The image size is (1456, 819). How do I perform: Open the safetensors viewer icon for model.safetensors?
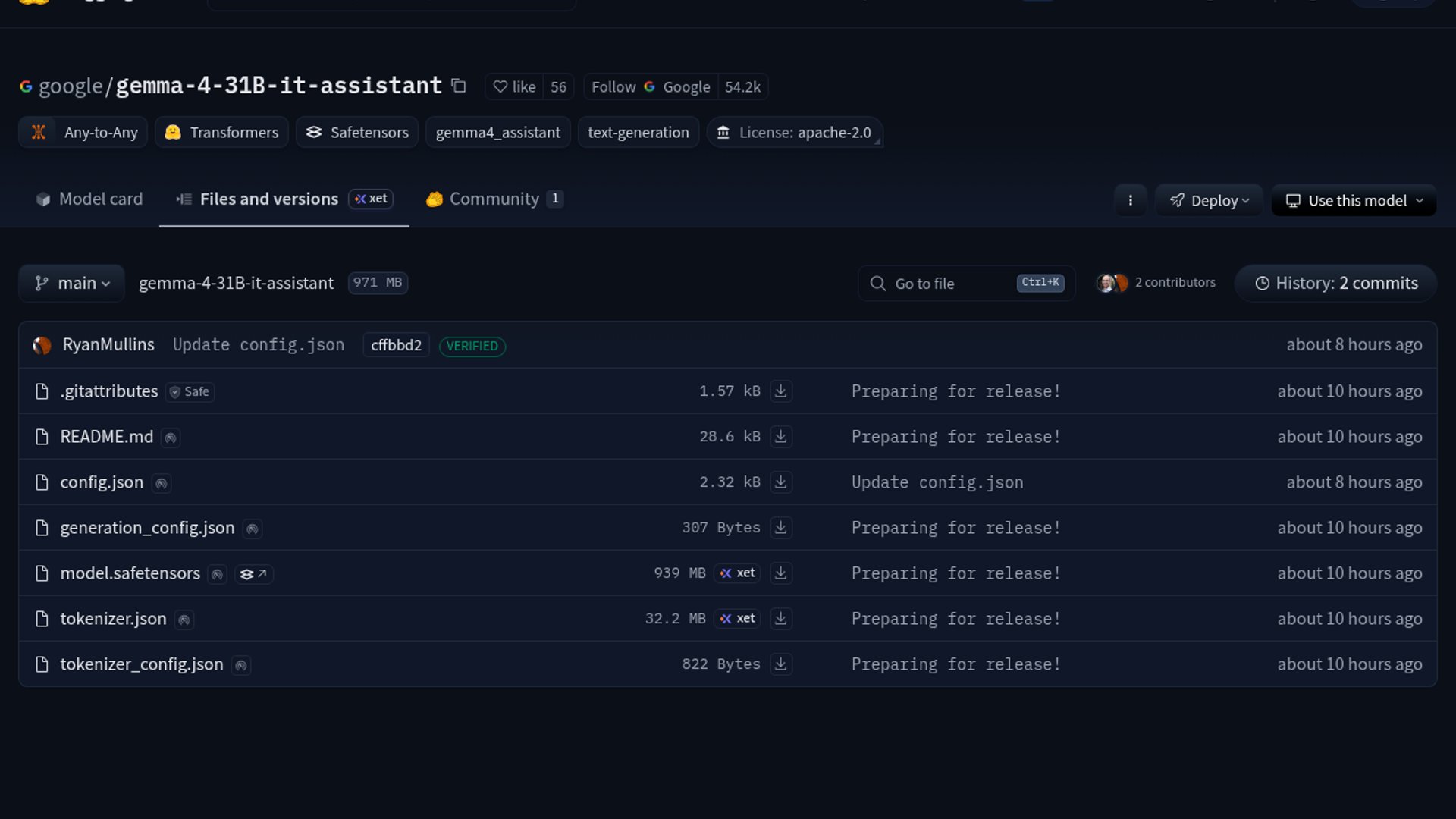point(253,574)
